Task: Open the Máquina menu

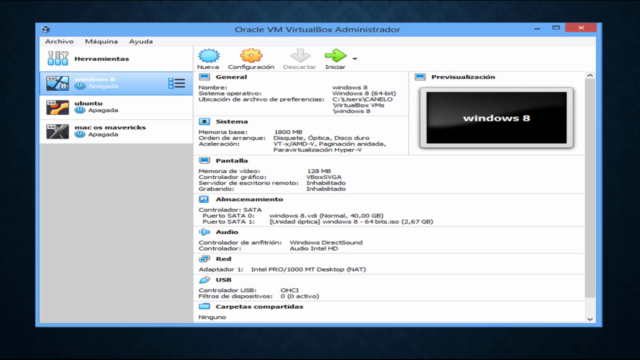Action: pyautogui.click(x=101, y=41)
